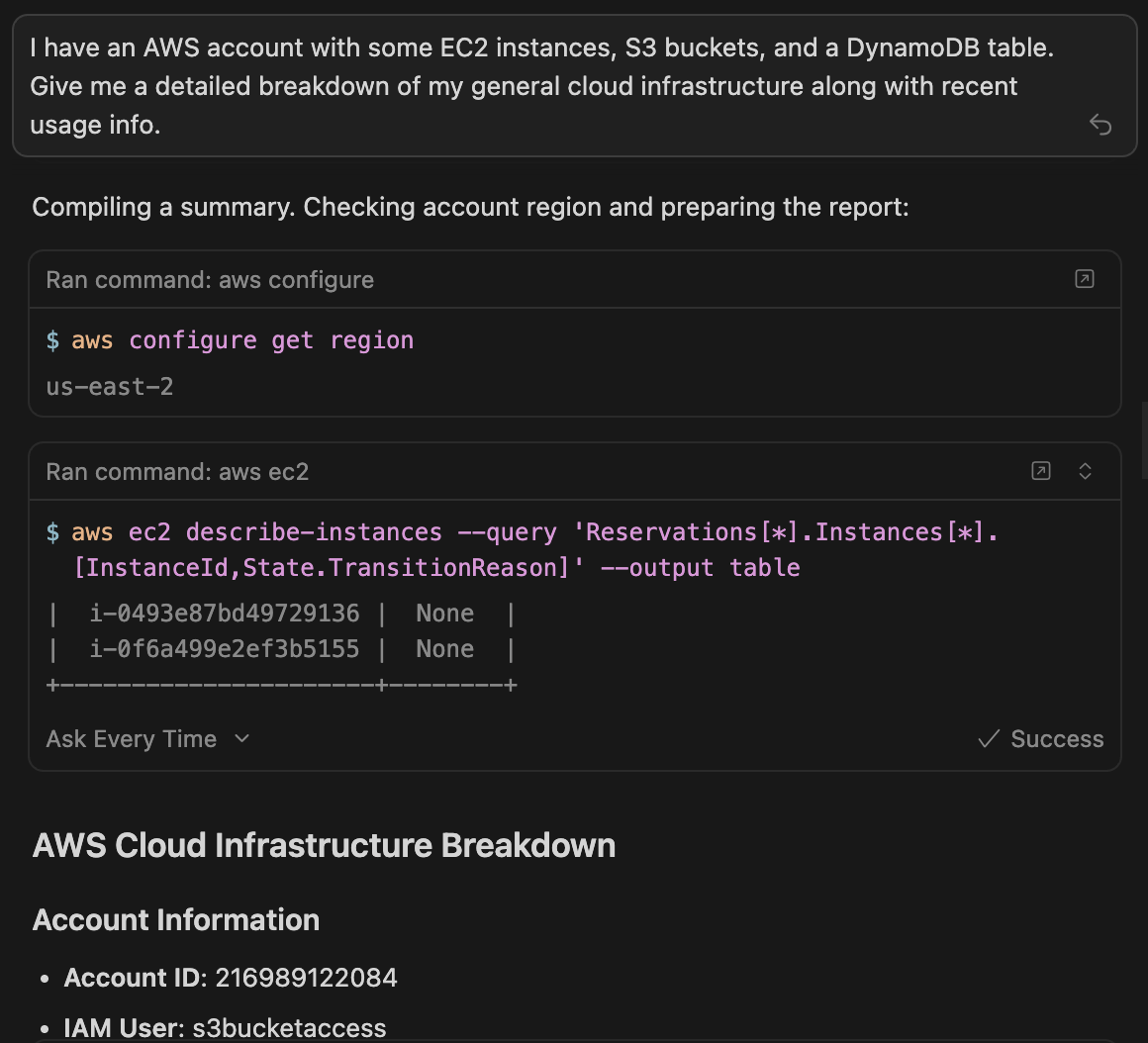Click the None value in second instance row

pyautogui.click(x=444, y=649)
